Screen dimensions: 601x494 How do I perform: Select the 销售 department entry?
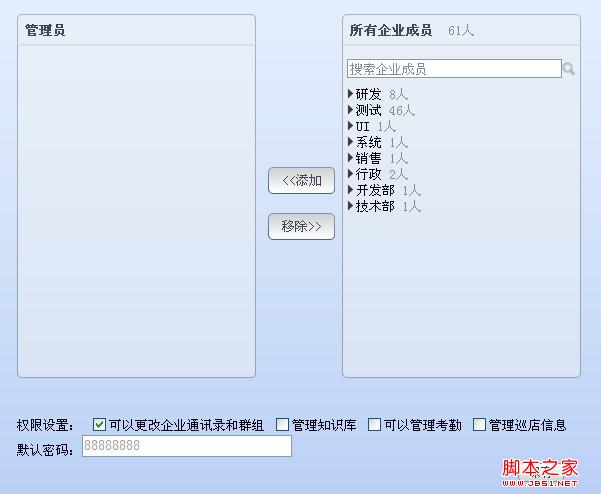[x=368, y=158]
